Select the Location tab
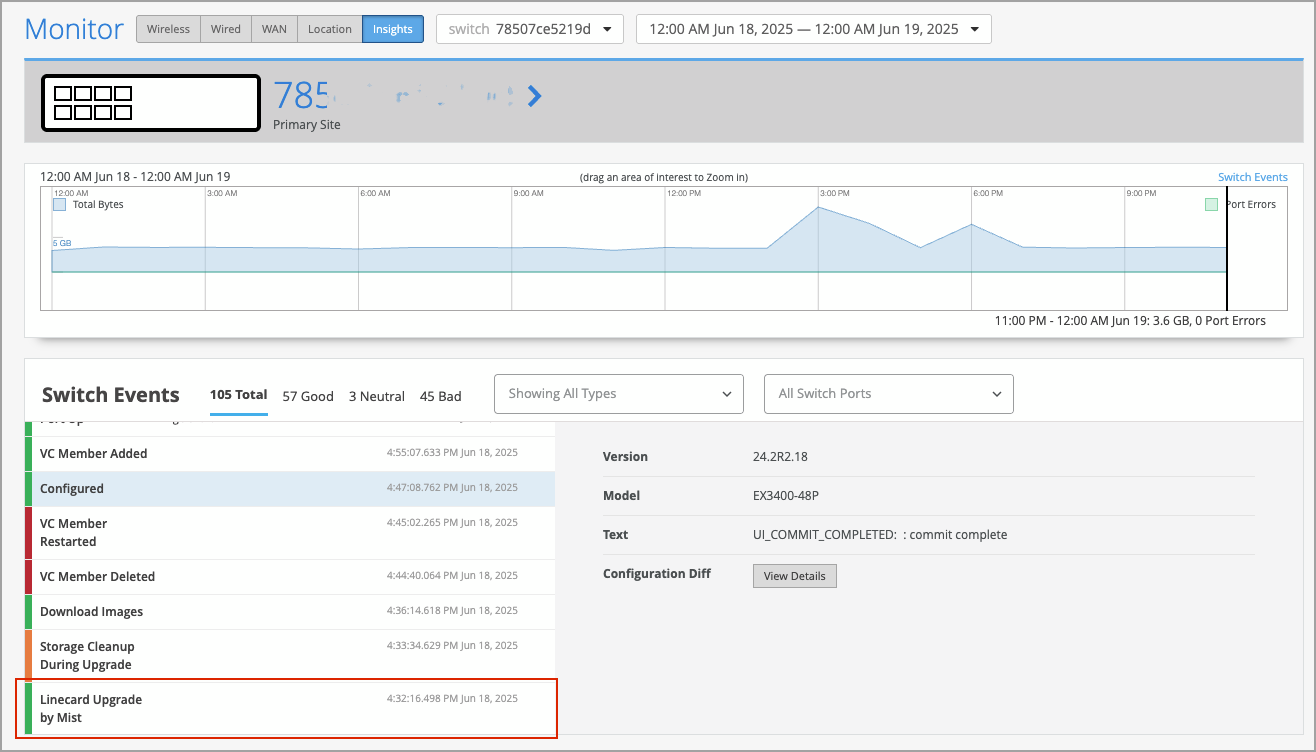Image resolution: width=1316 pixels, height=752 pixels. 329,29
